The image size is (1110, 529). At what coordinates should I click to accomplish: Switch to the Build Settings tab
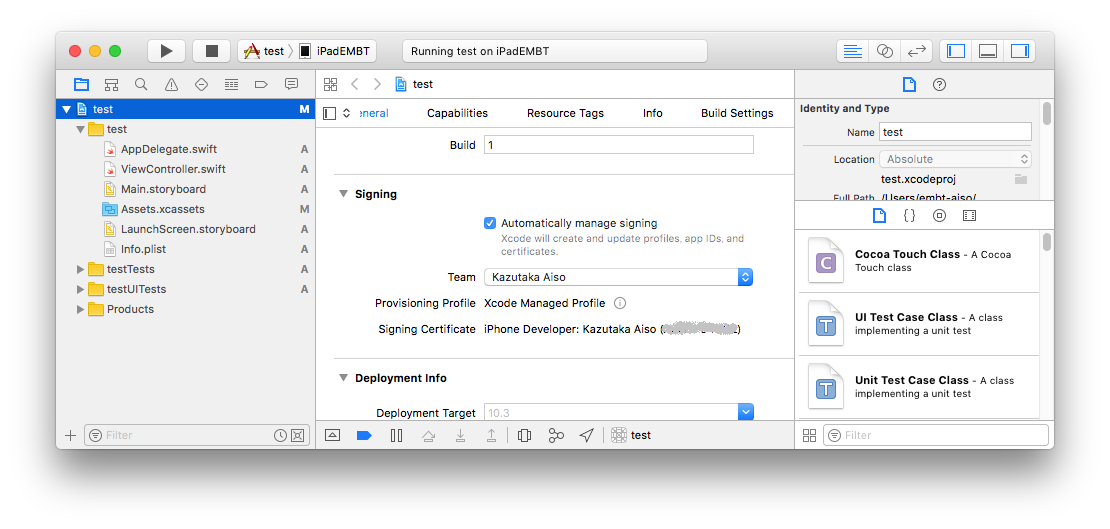coord(737,113)
